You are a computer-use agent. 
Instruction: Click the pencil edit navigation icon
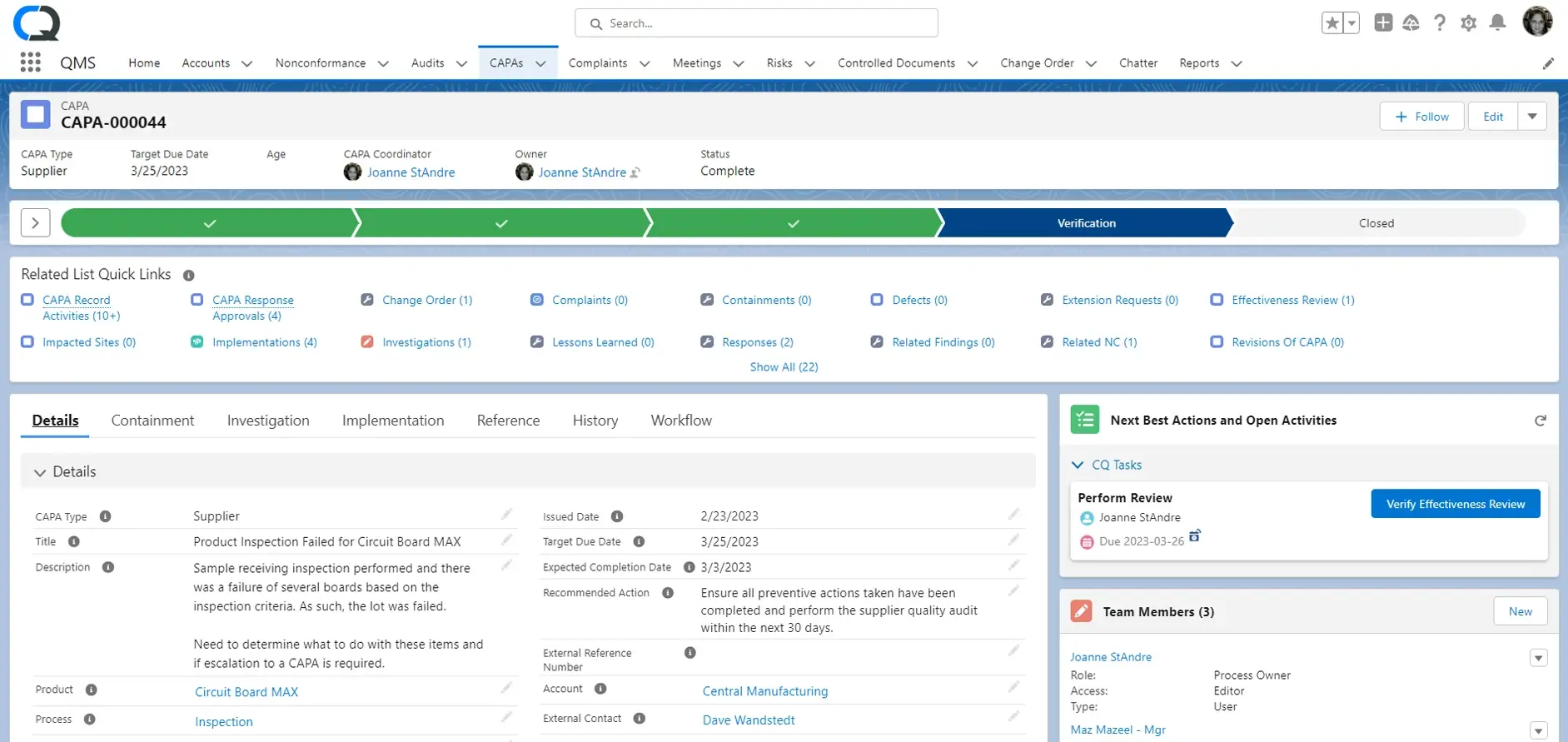pos(1548,63)
